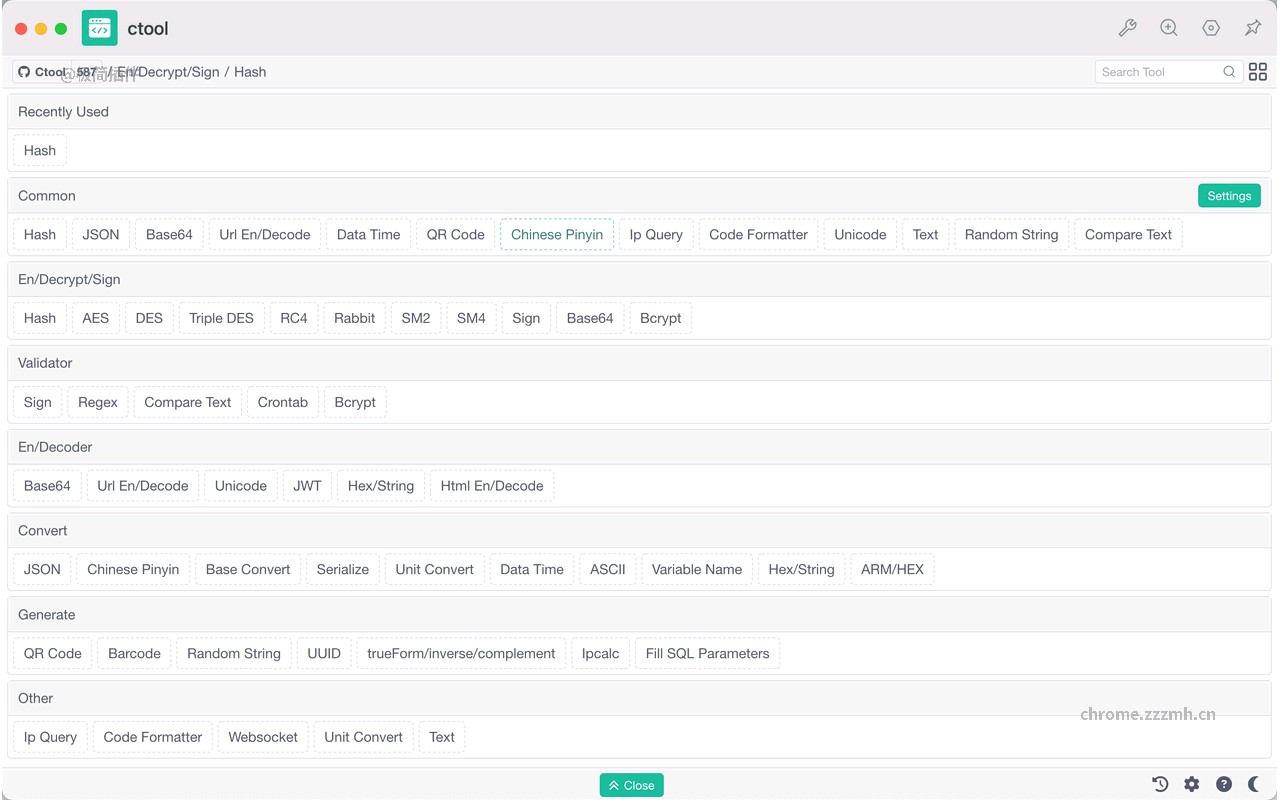Open Code Formatter in the Common section
The height and width of the screenshot is (800, 1280).
coord(758,235)
